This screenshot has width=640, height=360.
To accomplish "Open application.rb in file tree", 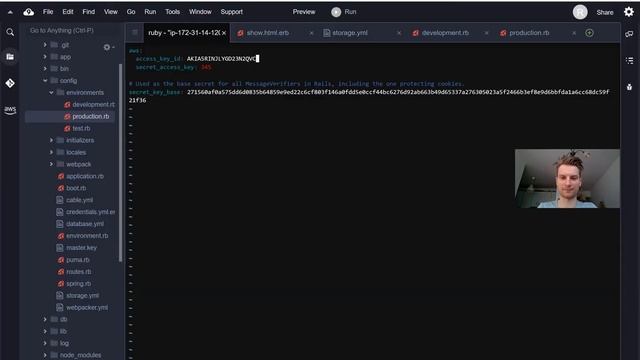I will pos(84,176).
